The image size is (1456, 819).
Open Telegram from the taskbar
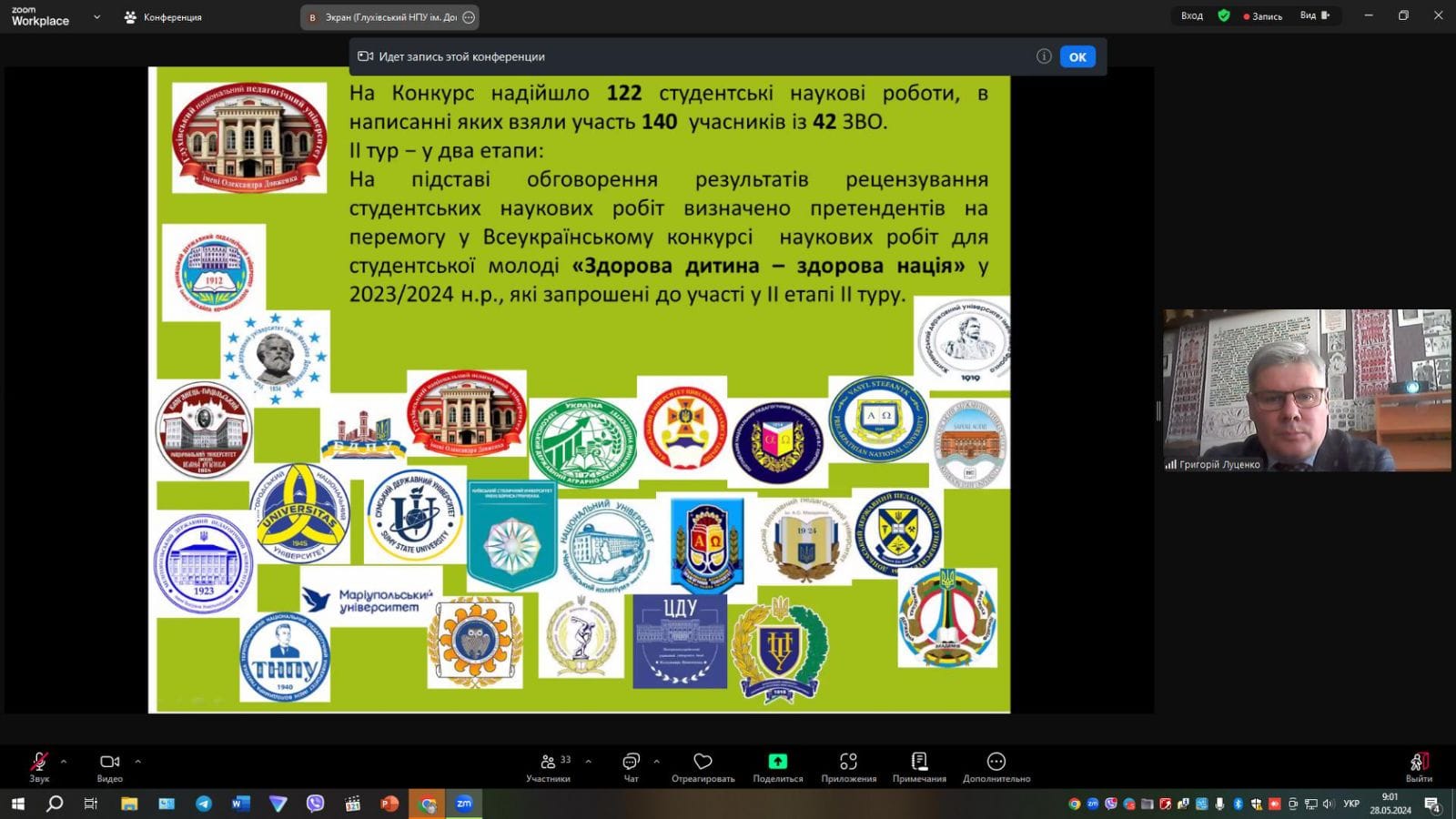tap(203, 804)
